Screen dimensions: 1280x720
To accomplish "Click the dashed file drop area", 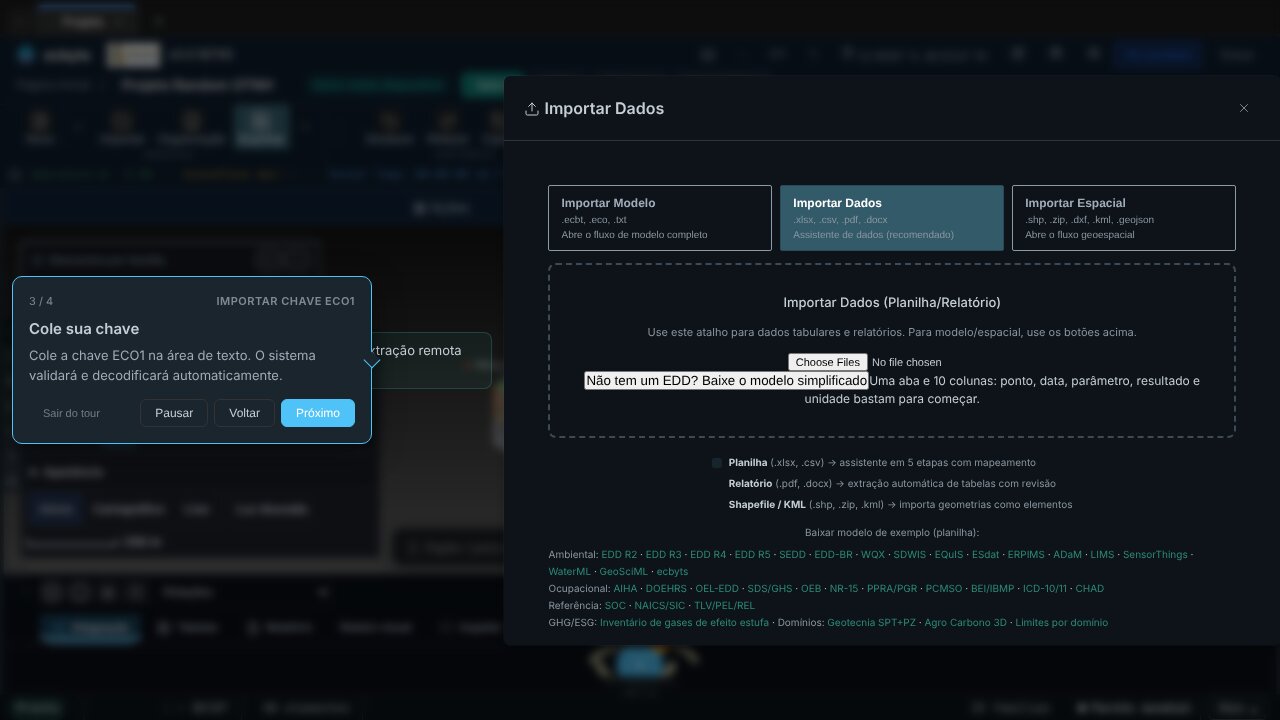I will (x=892, y=351).
